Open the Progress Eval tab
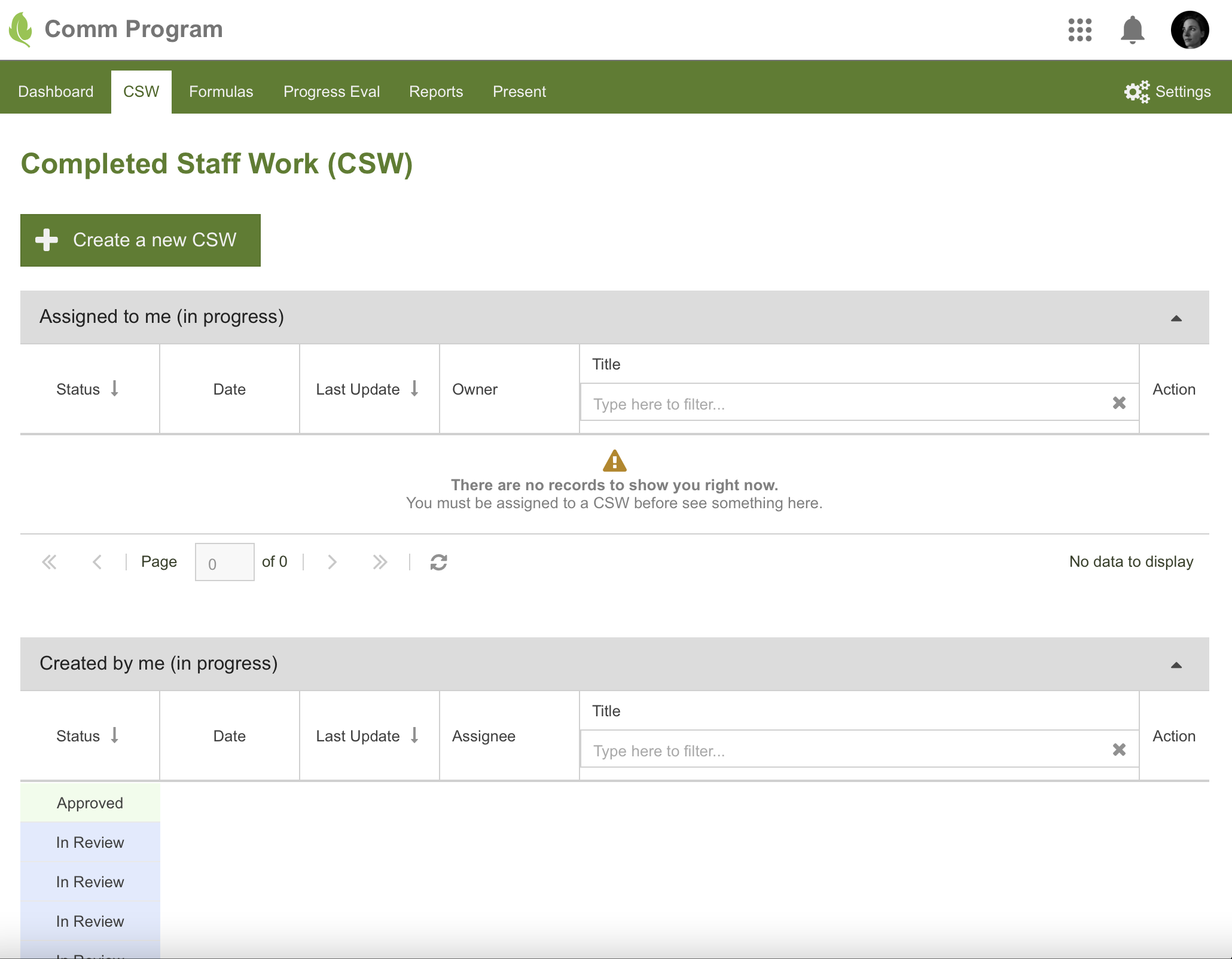Image resolution: width=1232 pixels, height=959 pixels. [x=331, y=91]
